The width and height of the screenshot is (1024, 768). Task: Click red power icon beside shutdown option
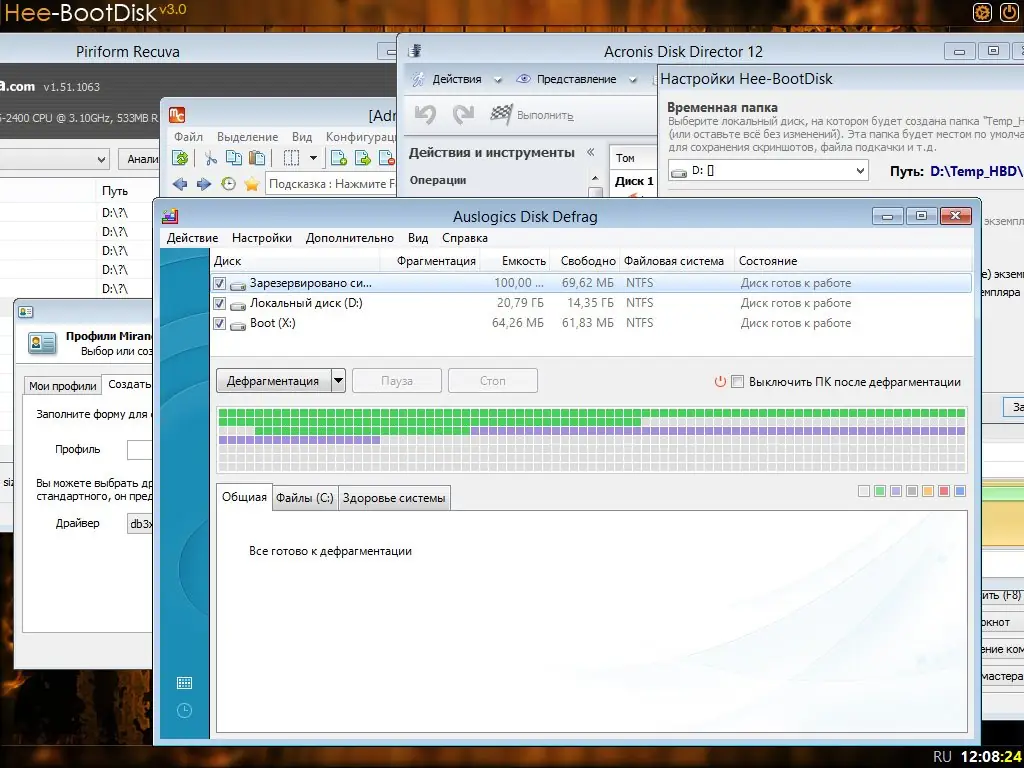click(x=720, y=381)
